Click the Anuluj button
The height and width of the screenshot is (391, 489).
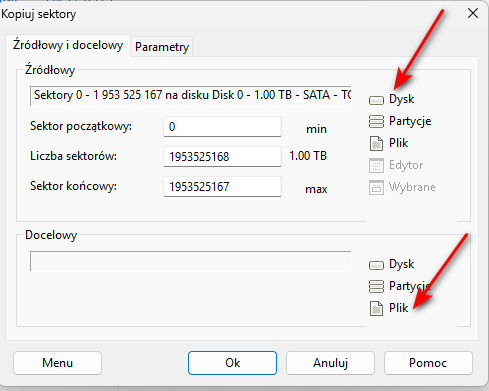click(330, 363)
